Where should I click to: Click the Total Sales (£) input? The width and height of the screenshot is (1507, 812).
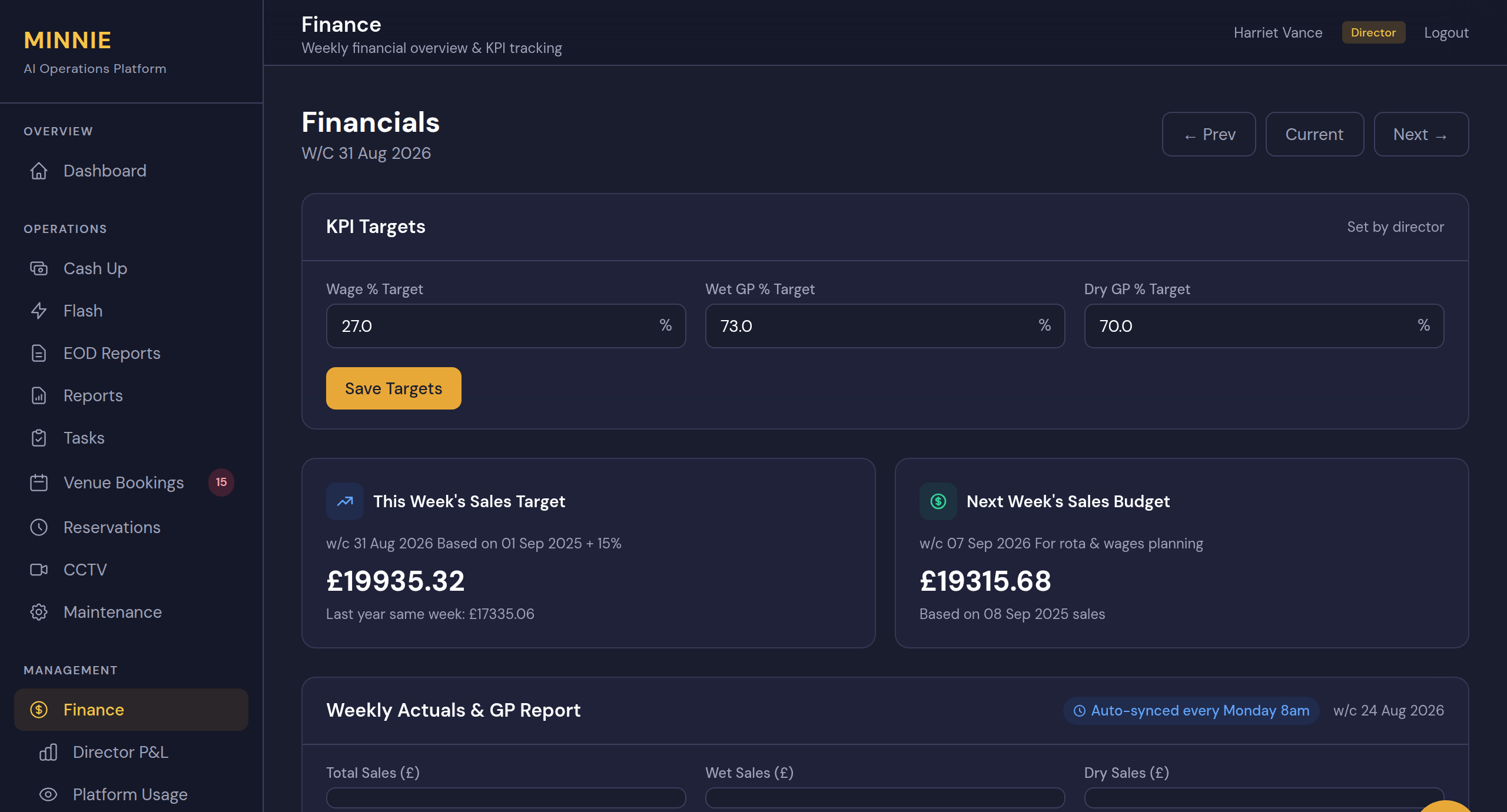tap(506, 798)
